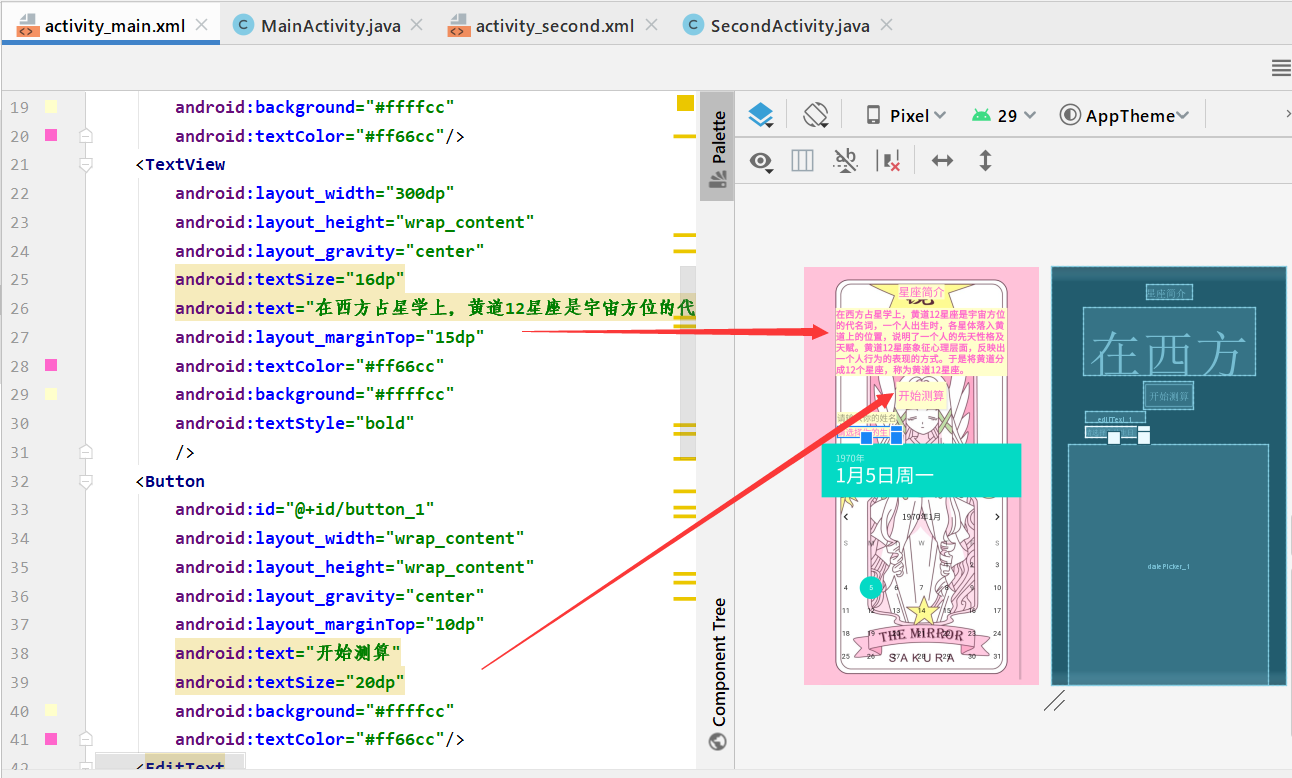Click the layout variants columns icon
The width and height of the screenshot is (1292, 778).
click(x=802, y=161)
